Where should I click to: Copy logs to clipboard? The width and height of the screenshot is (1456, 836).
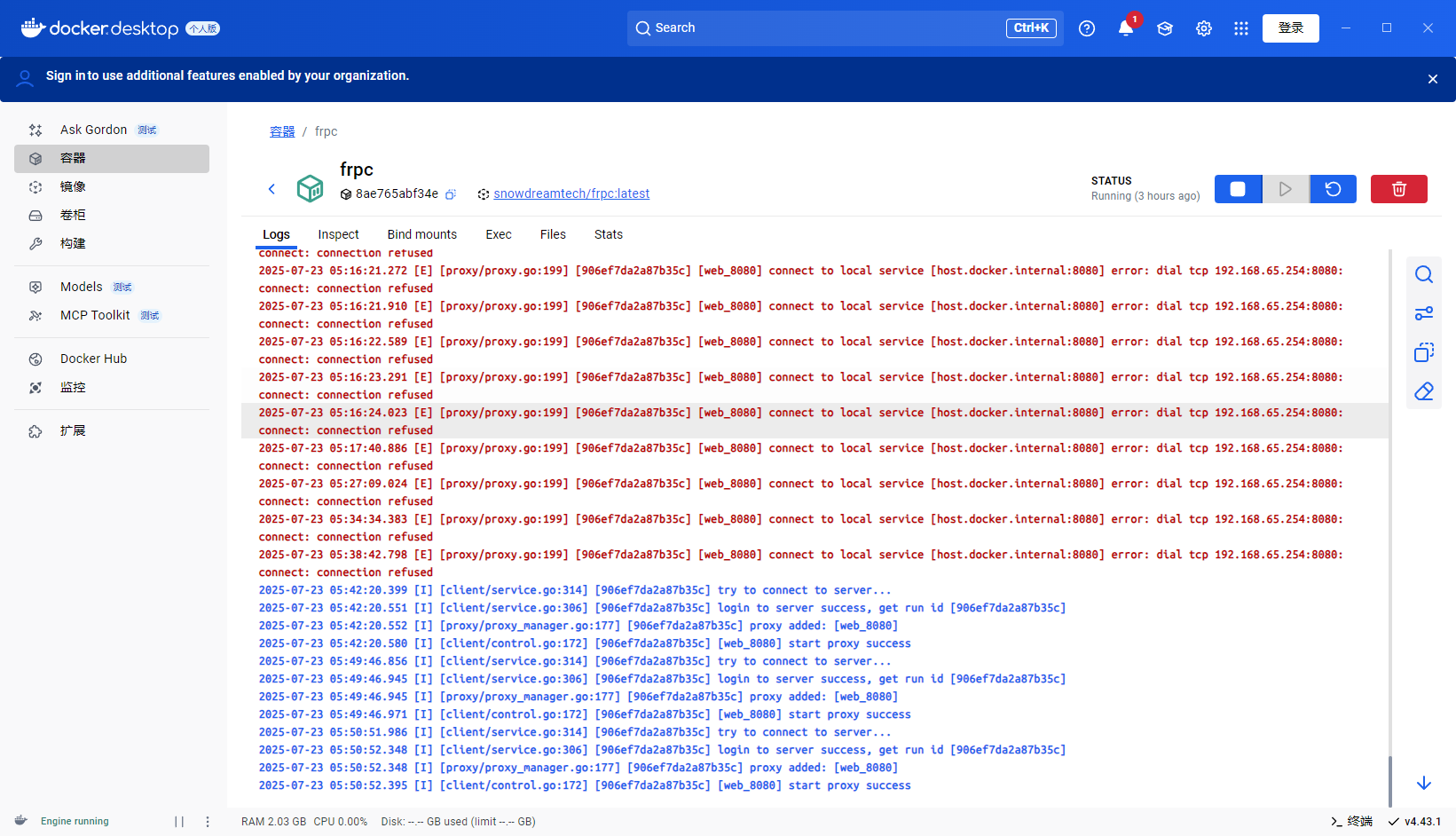(1423, 352)
